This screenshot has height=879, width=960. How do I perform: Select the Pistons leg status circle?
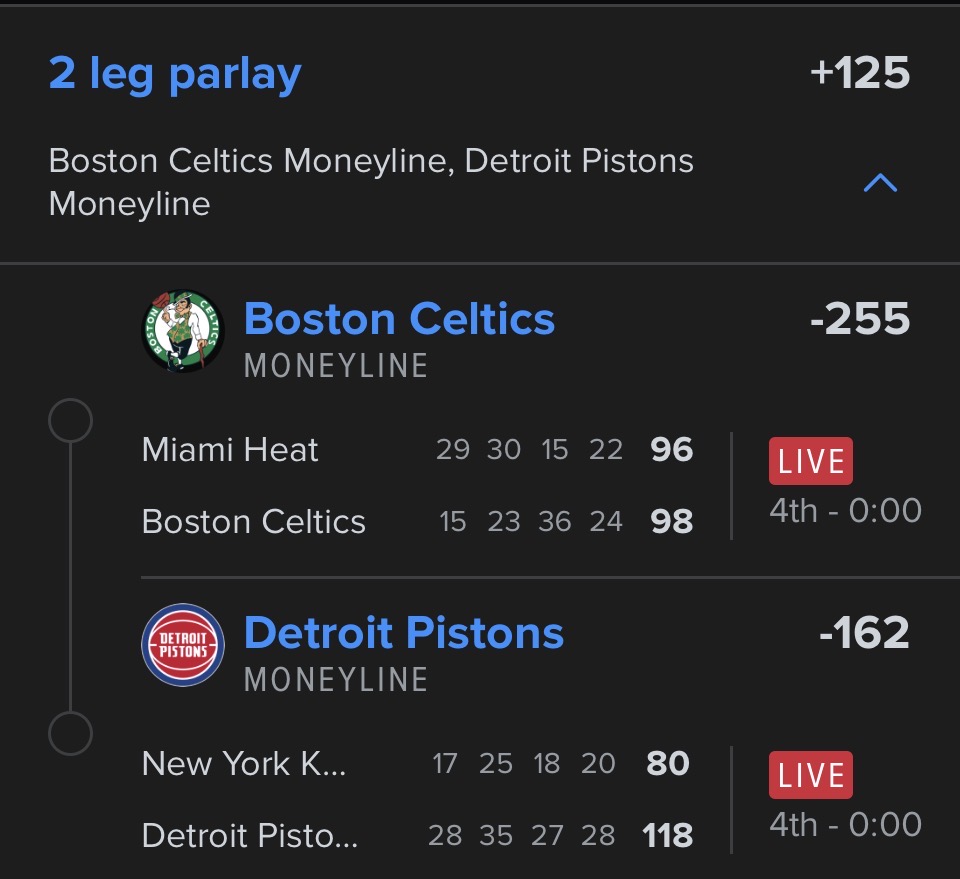[x=70, y=735]
